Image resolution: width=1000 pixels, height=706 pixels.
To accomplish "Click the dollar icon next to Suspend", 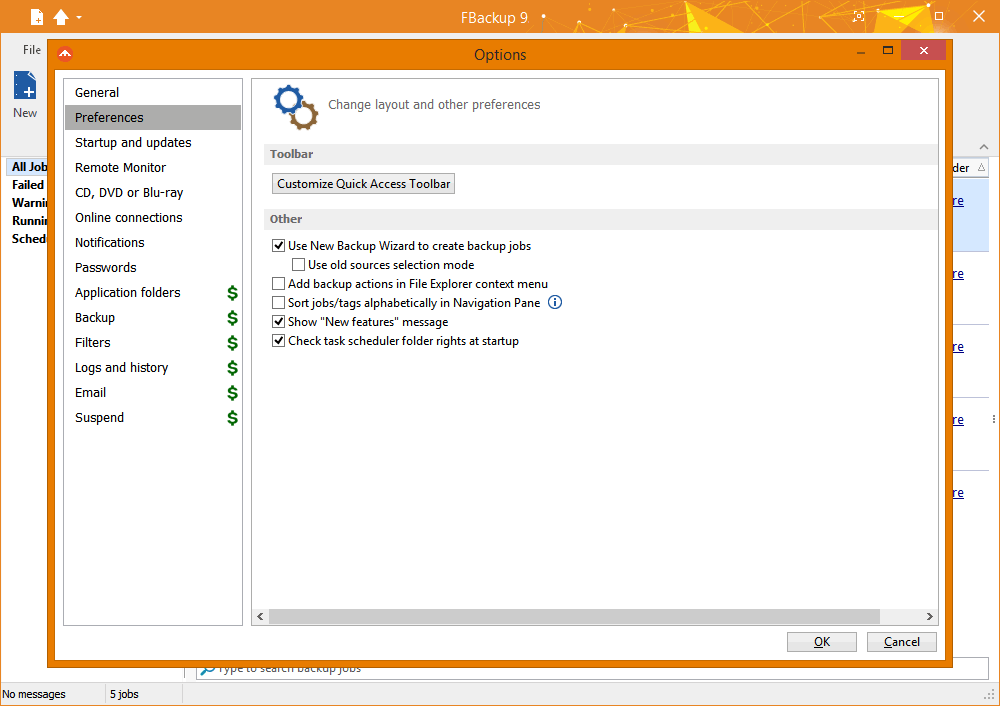I will coord(232,418).
